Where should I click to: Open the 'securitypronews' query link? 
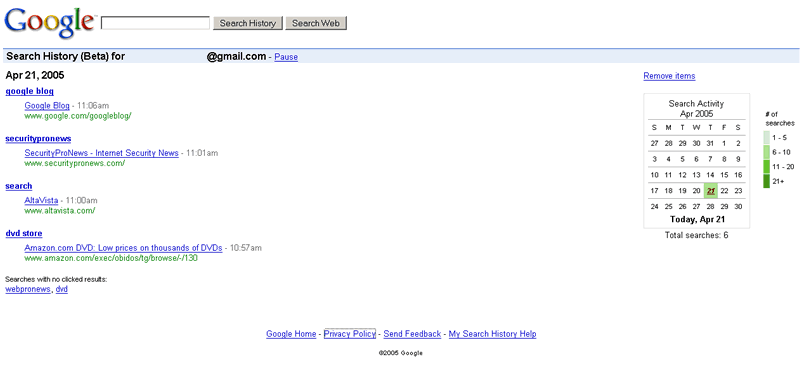38,139
